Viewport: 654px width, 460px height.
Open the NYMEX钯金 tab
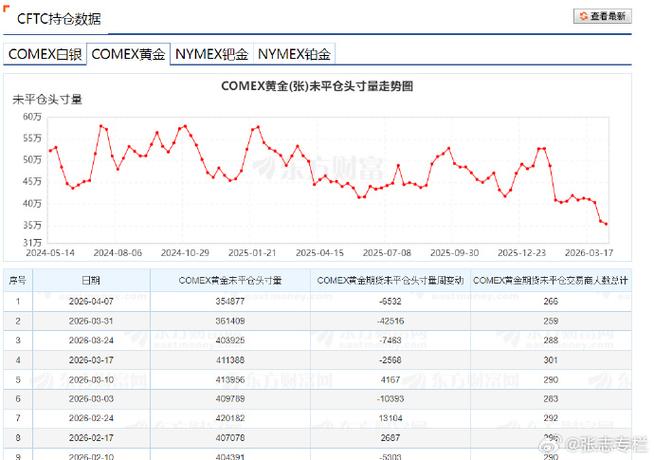[211, 54]
